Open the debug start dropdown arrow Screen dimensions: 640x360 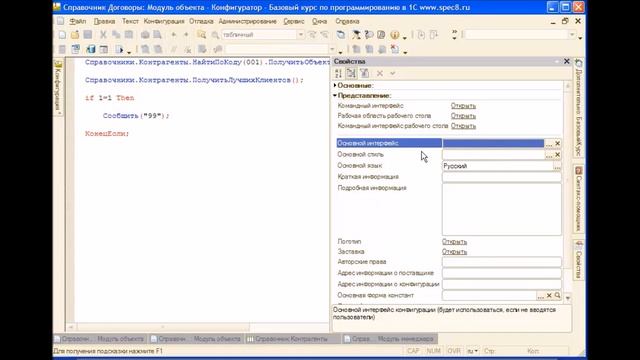(x=129, y=52)
